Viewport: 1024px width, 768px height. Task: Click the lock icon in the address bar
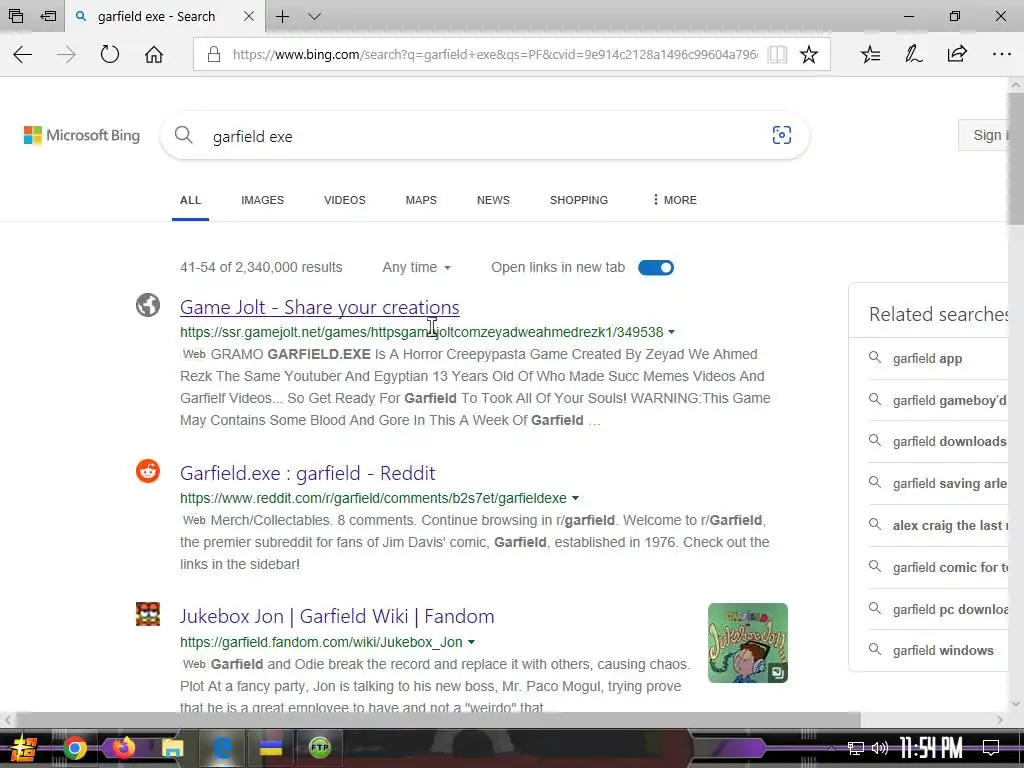(x=214, y=54)
